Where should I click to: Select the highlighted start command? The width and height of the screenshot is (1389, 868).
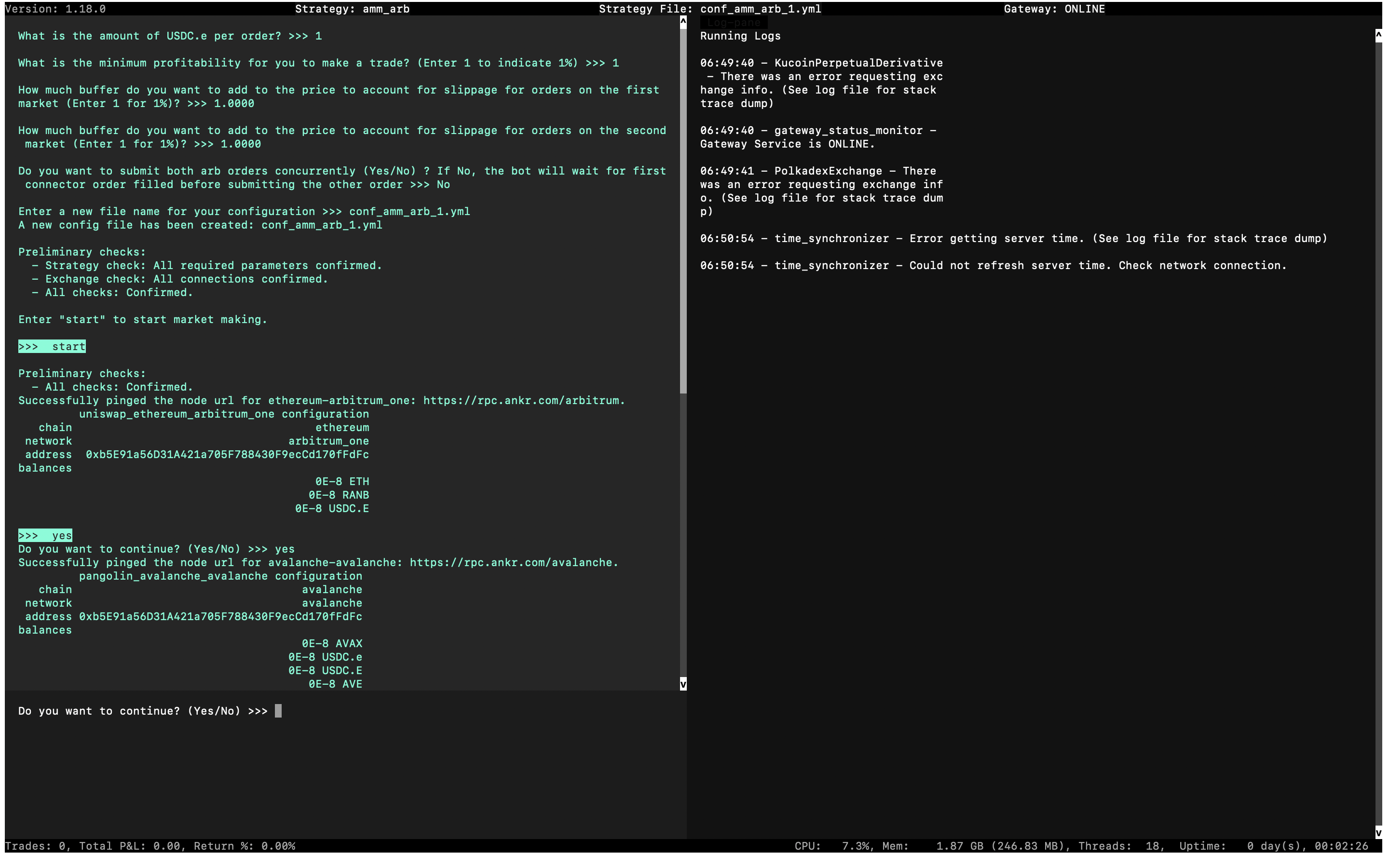tap(52, 346)
